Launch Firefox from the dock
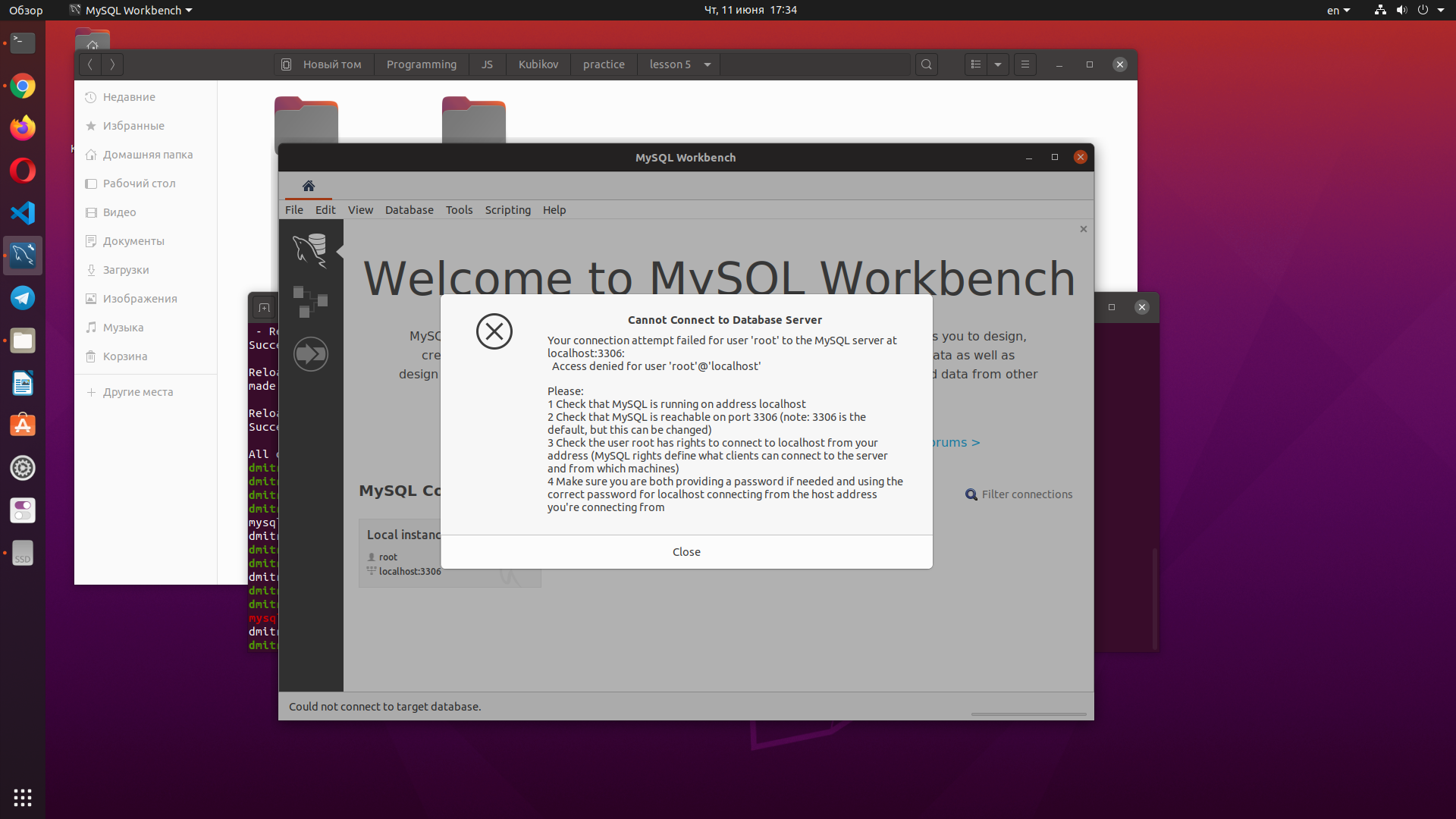The width and height of the screenshot is (1456, 819). [23, 128]
